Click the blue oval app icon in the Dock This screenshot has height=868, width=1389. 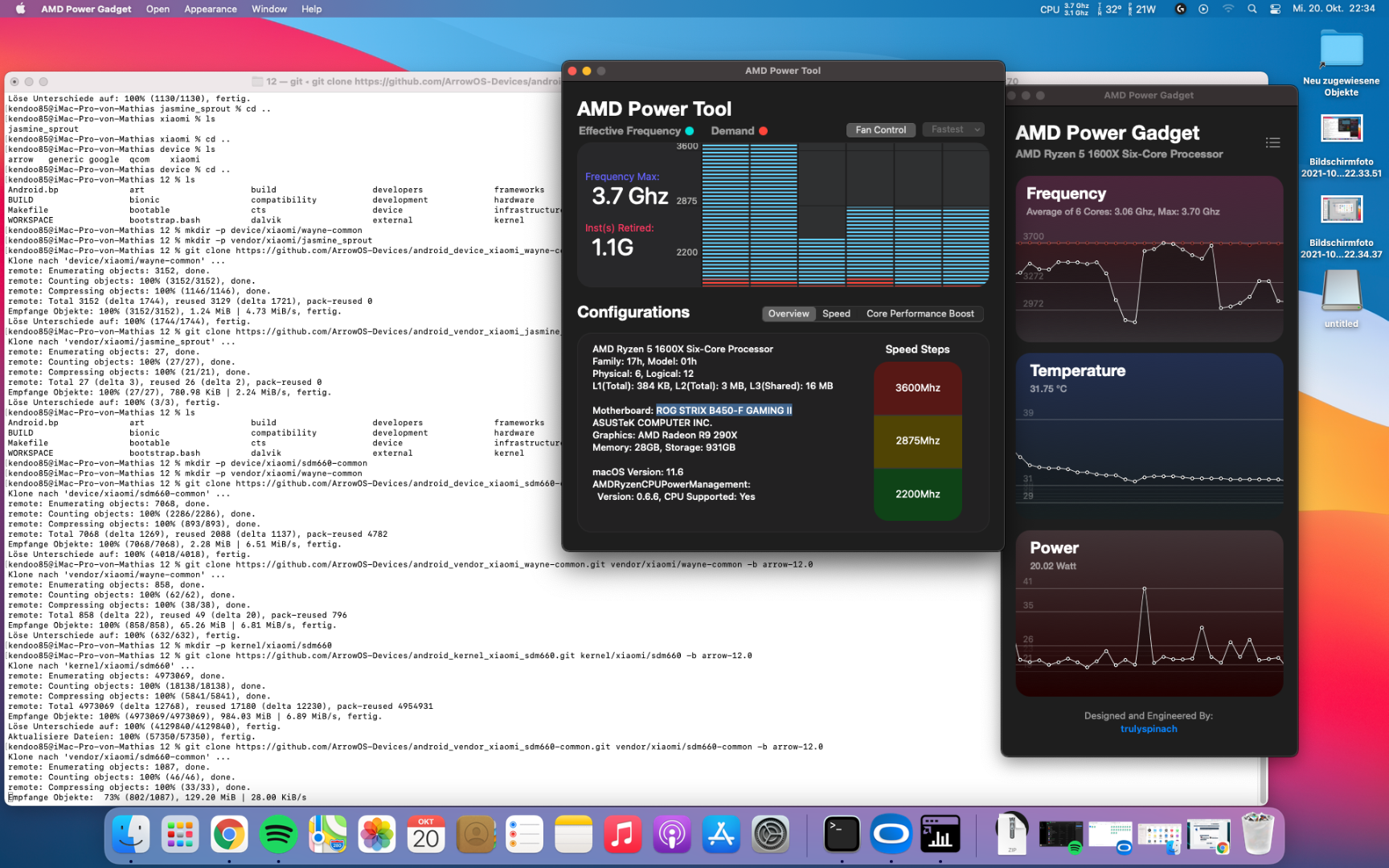click(891, 835)
